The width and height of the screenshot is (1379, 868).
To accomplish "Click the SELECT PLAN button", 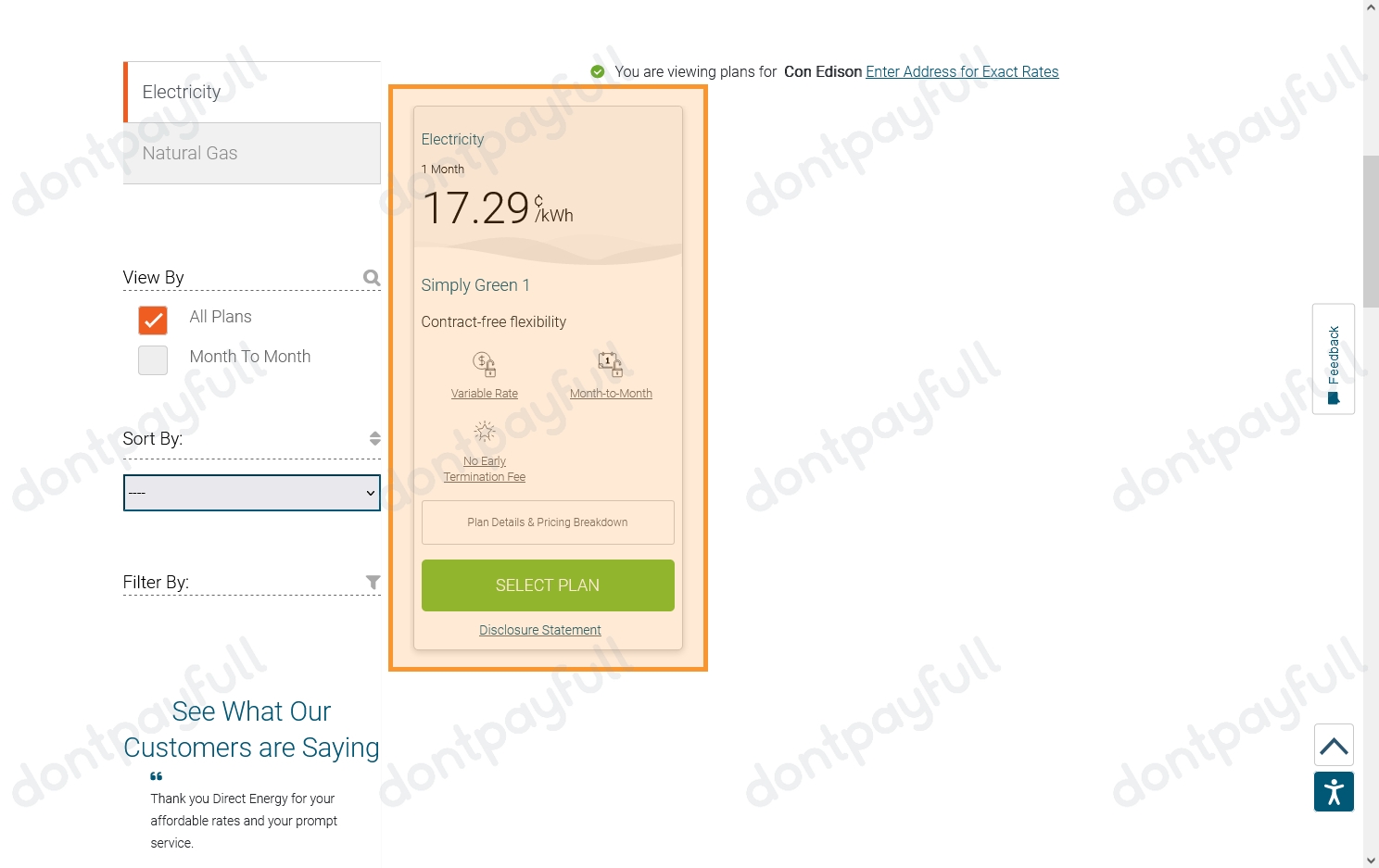I will coord(548,585).
